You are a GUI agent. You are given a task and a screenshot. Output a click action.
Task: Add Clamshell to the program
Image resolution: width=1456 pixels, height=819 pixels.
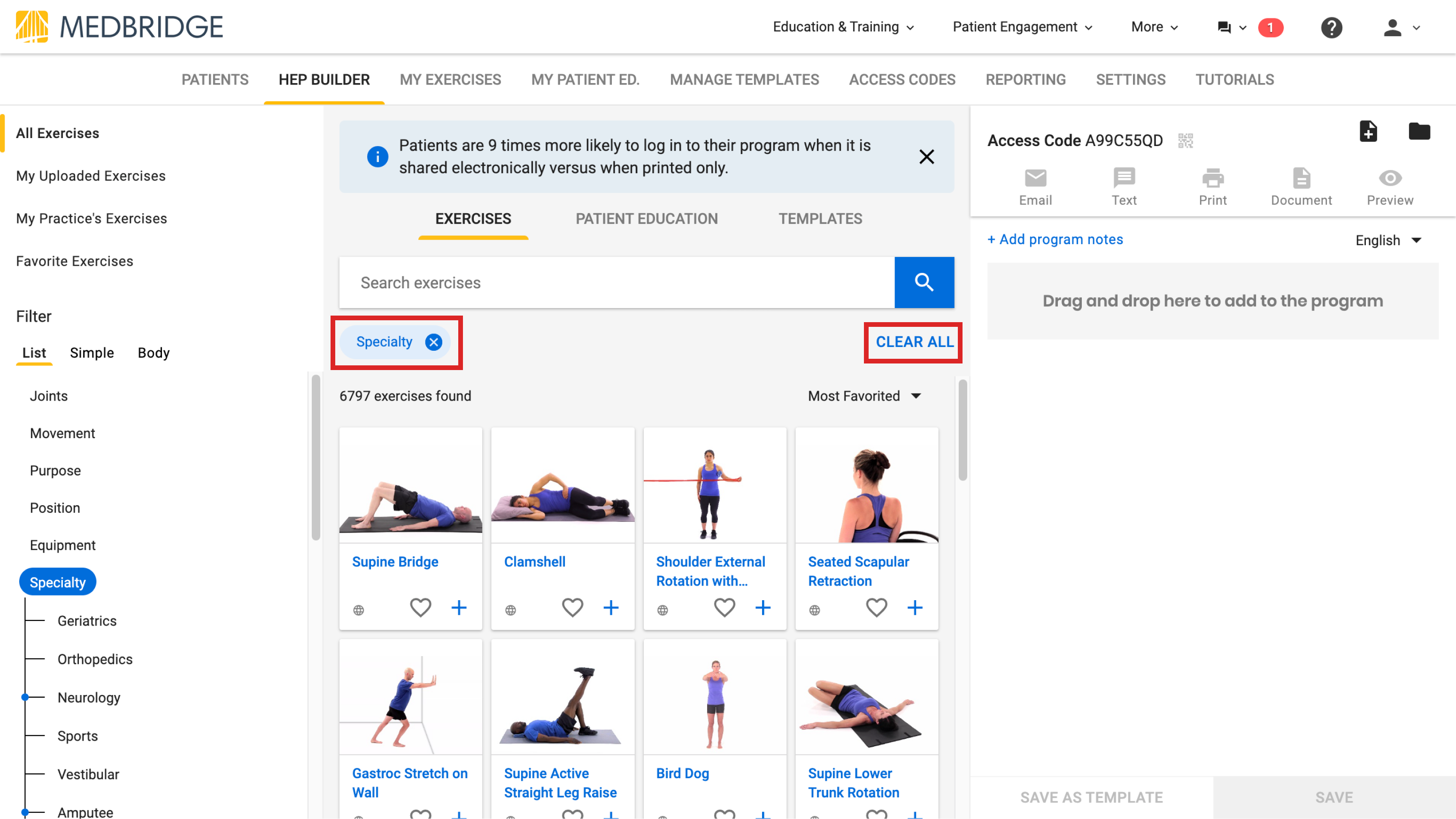tap(611, 608)
